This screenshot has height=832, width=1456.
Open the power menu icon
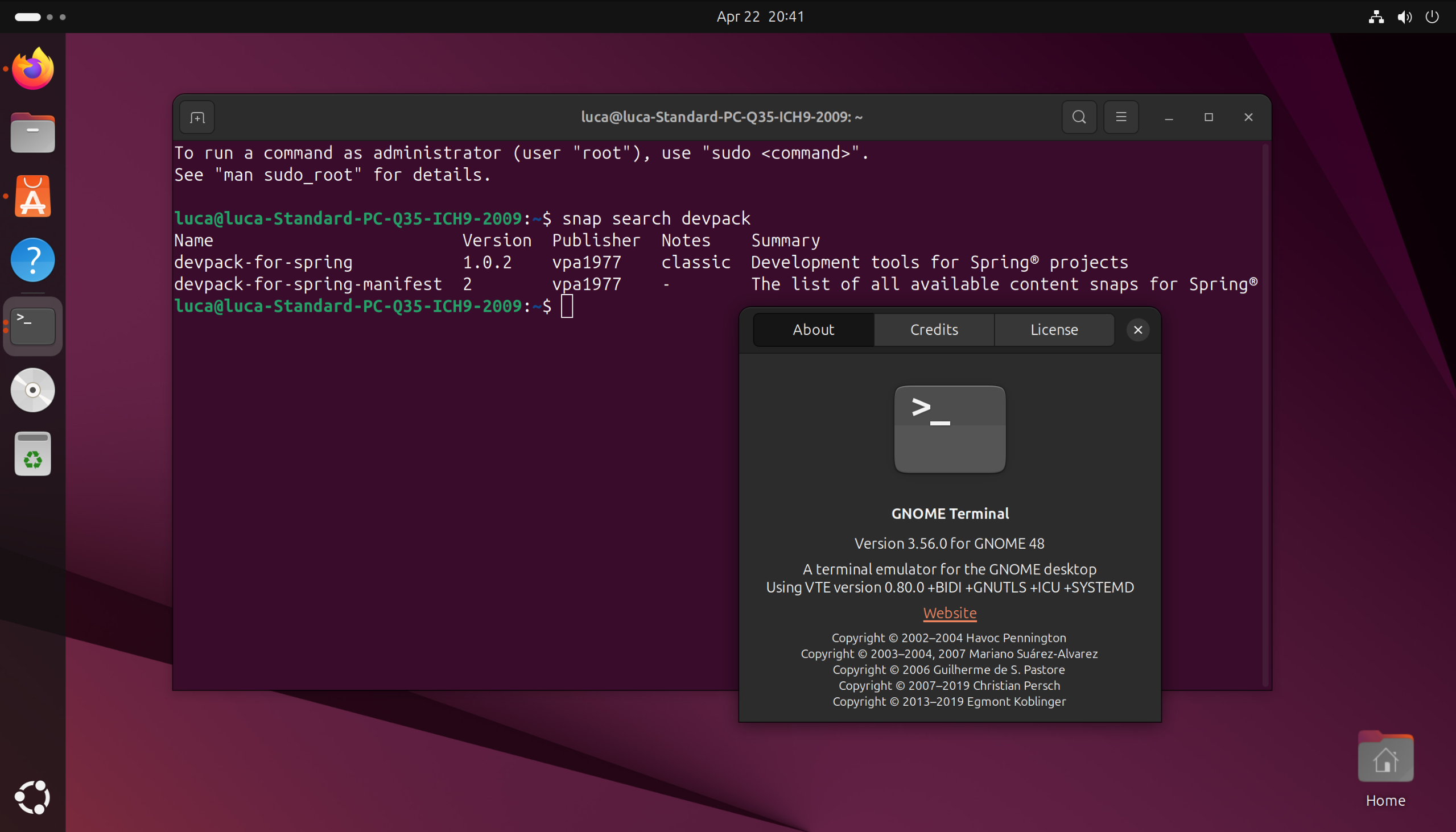pyautogui.click(x=1432, y=16)
